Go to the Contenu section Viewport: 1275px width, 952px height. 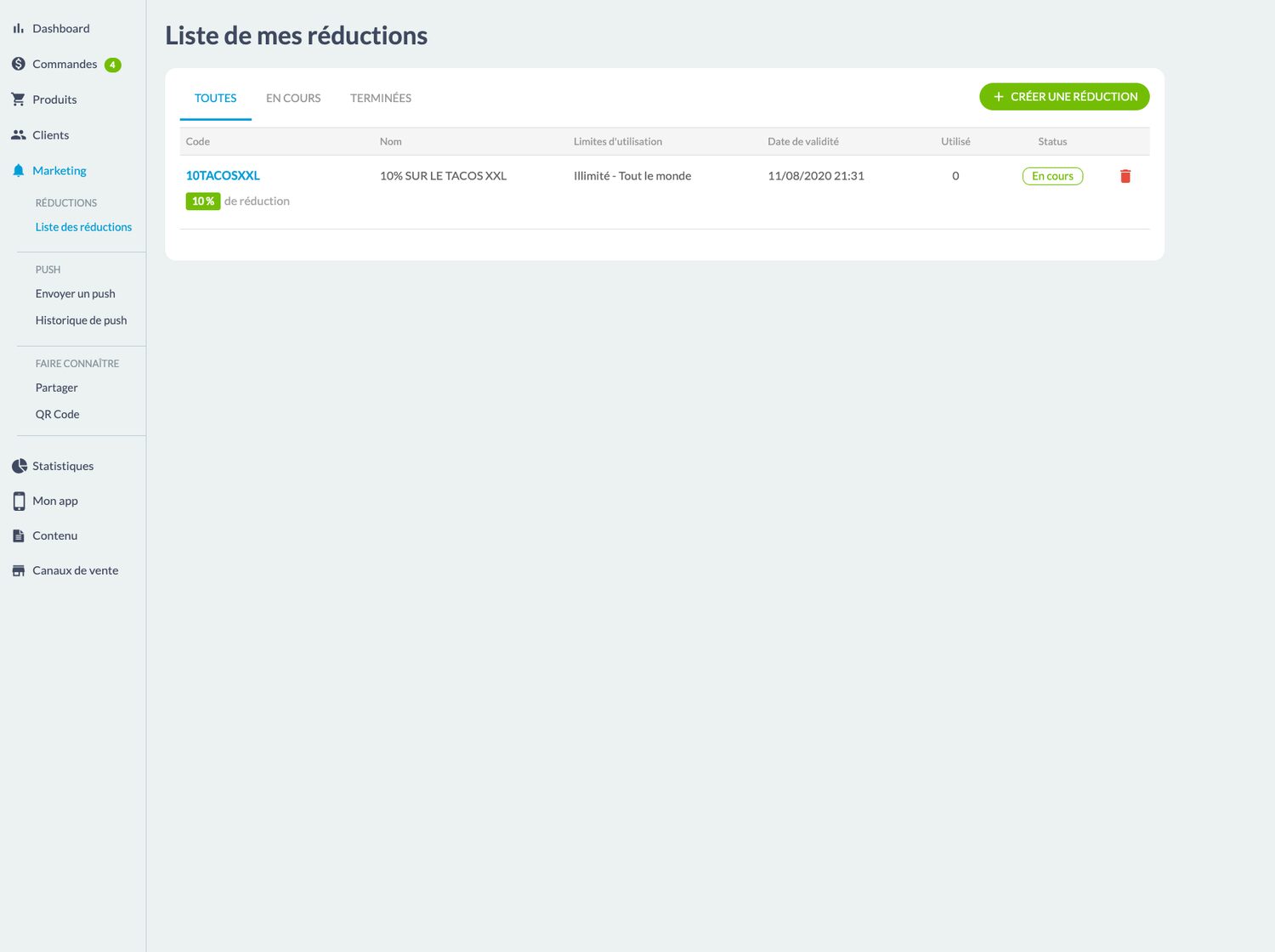pos(55,535)
